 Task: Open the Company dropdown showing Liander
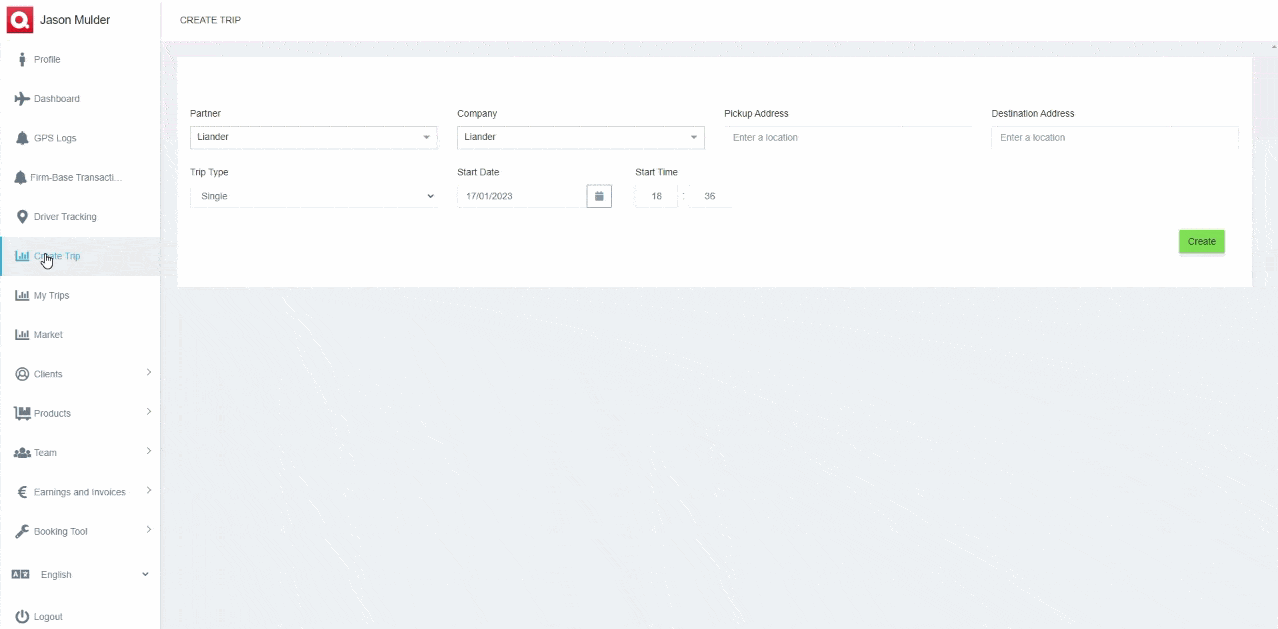[x=581, y=137]
